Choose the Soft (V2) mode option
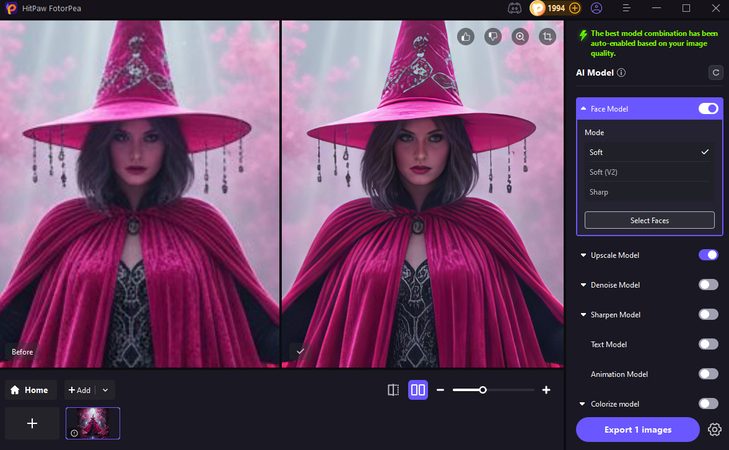 pyautogui.click(x=603, y=172)
